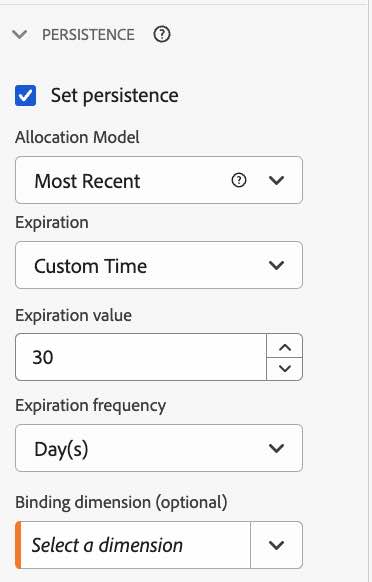Click the Expiration frequency dropdown arrow

pyautogui.click(x=277, y=448)
